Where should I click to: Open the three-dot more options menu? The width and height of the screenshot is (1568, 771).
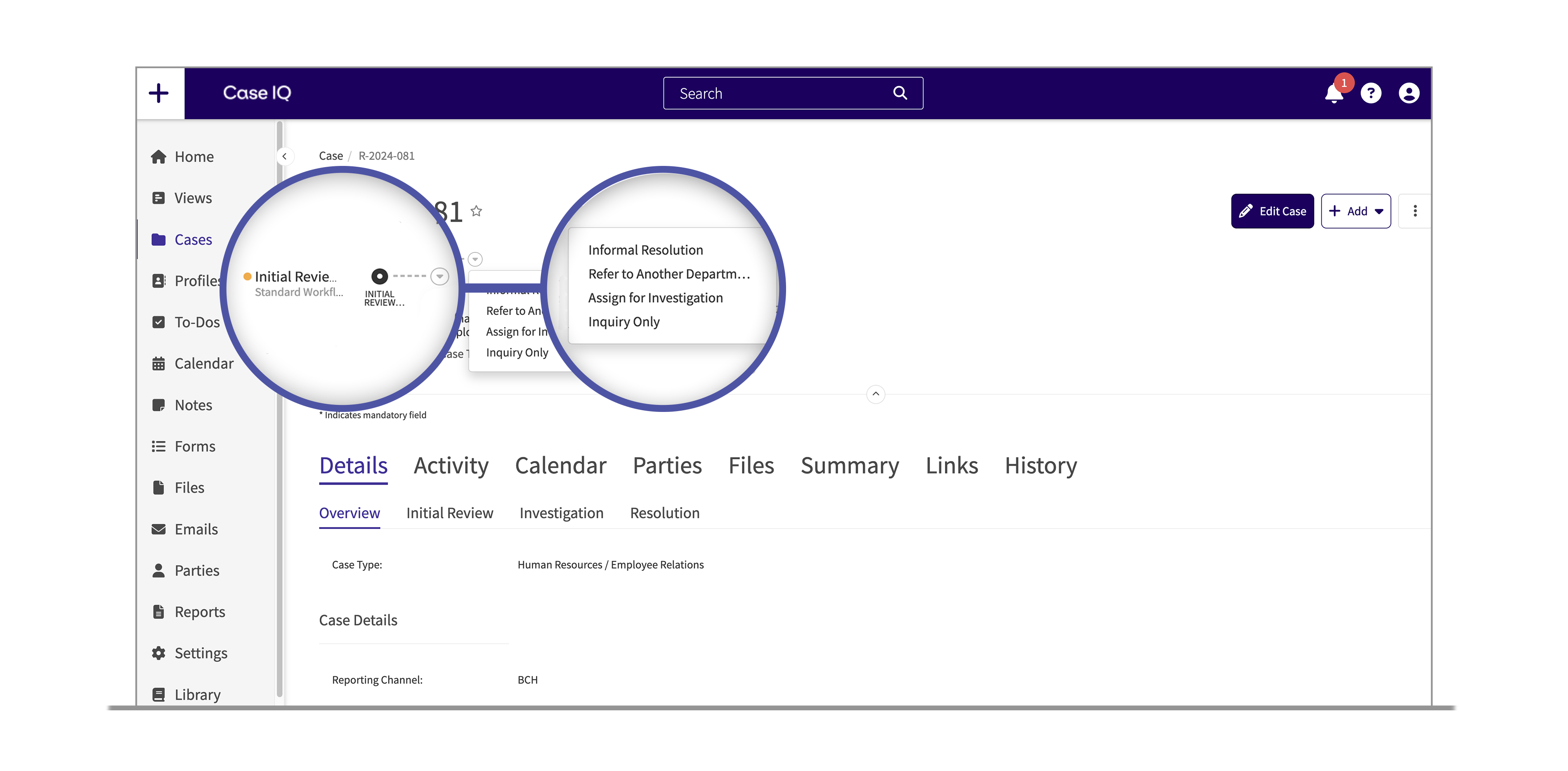[x=1415, y=211]
